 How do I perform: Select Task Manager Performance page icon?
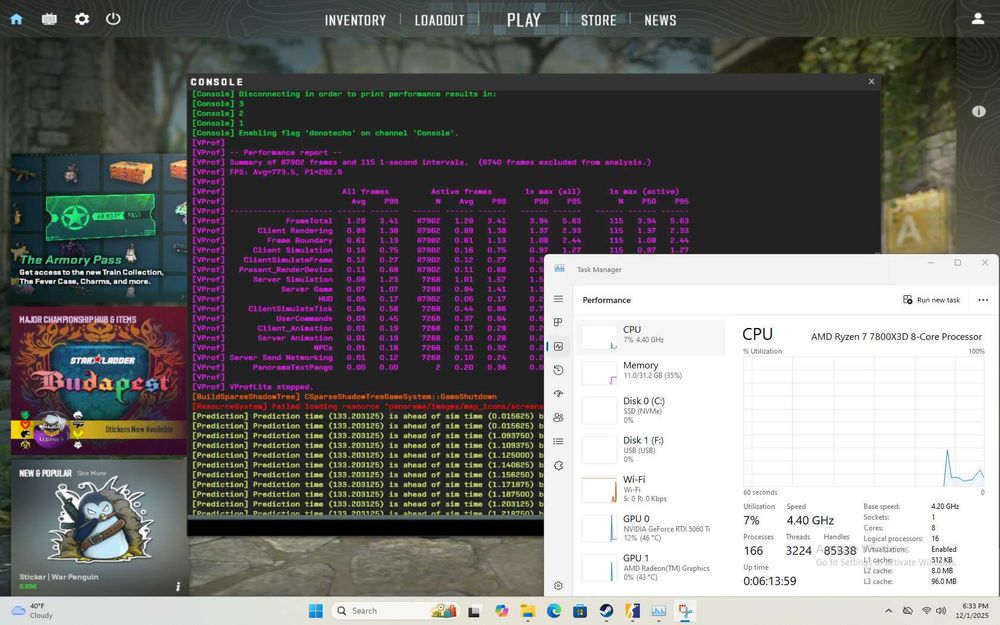pyautogui.click(x=559, y=346)
